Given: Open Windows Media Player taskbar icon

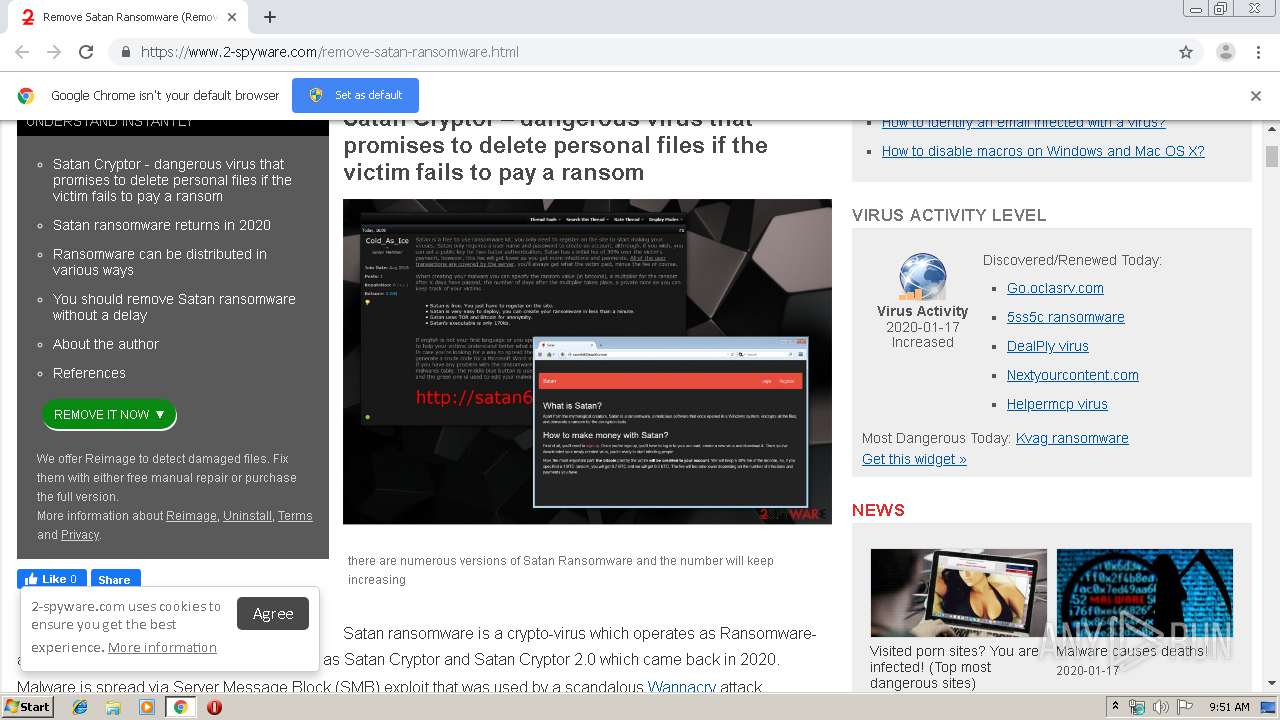Looking at the screenshot, I should point(147,707).
